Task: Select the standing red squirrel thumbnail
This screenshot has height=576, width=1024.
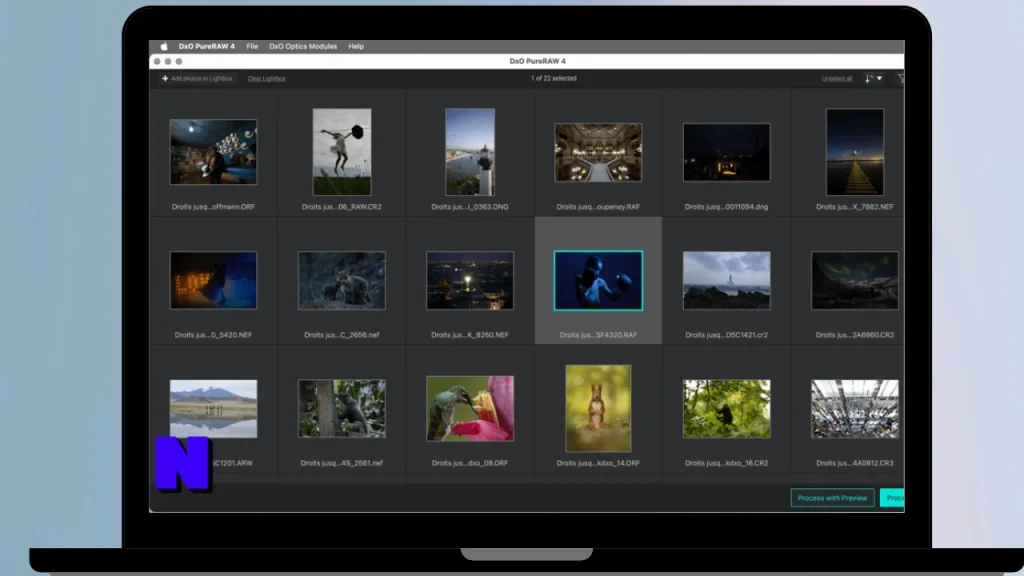Action: coord(598,408)
